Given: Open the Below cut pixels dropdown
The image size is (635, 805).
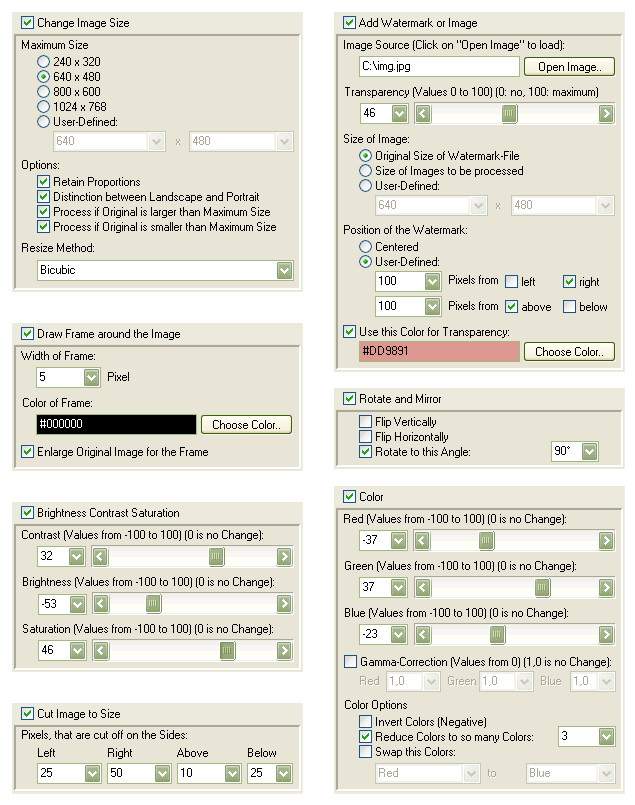Looking at the screenshot, I should pyautogui.click(x=284, y=774).
